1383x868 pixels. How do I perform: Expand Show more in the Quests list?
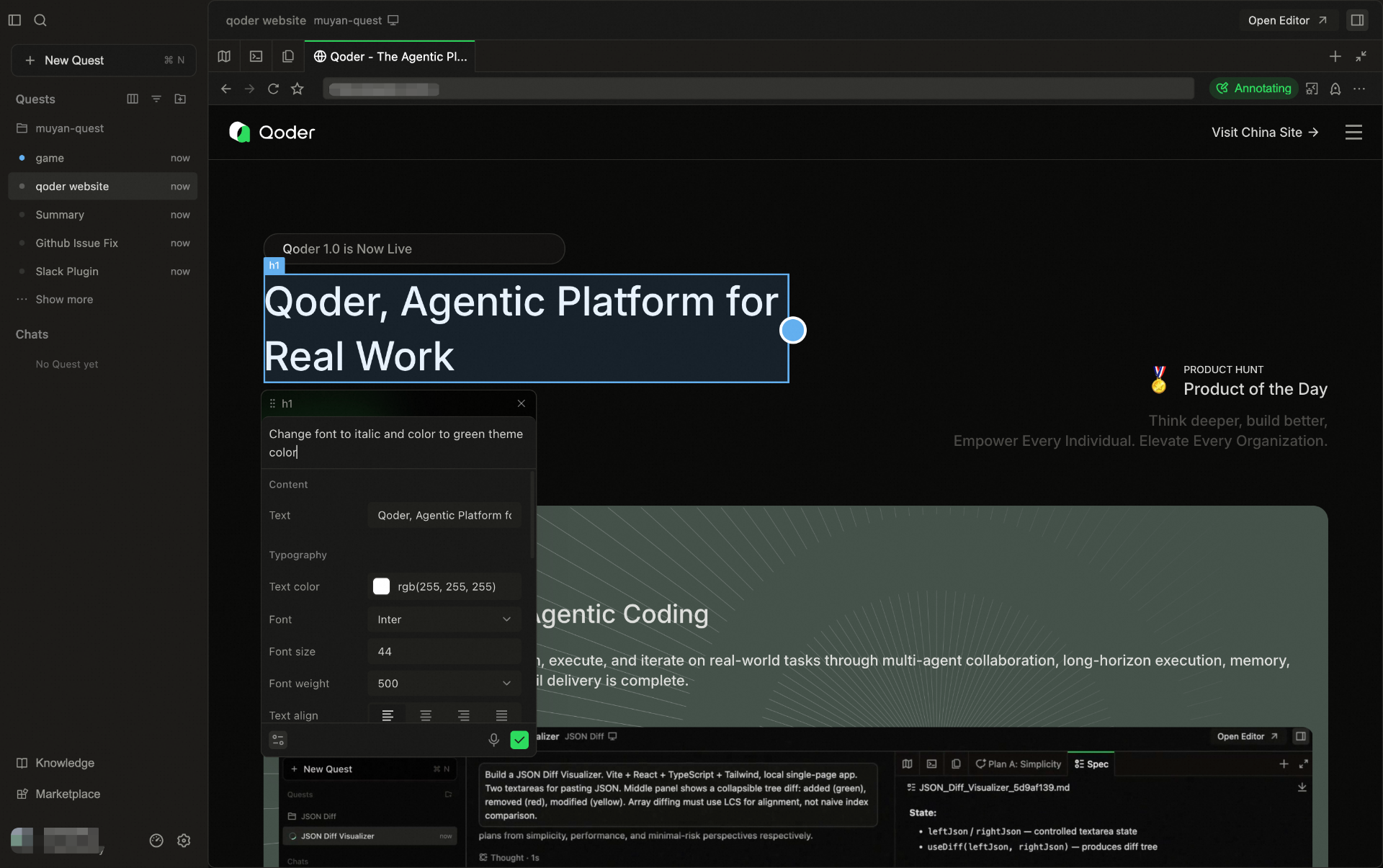[x=64, y=300]
